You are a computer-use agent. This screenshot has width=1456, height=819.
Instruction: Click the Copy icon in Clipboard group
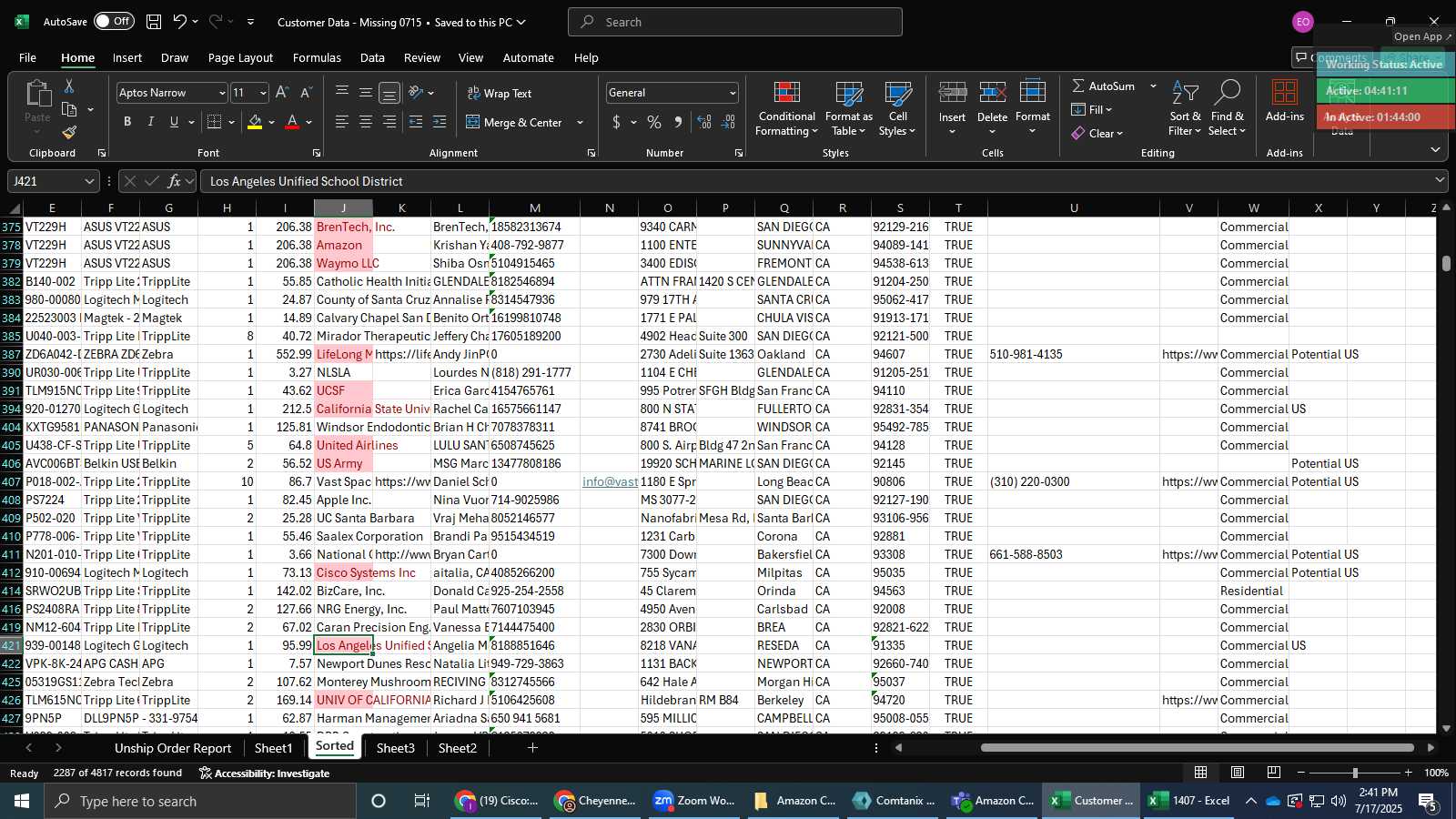point(69,109)
